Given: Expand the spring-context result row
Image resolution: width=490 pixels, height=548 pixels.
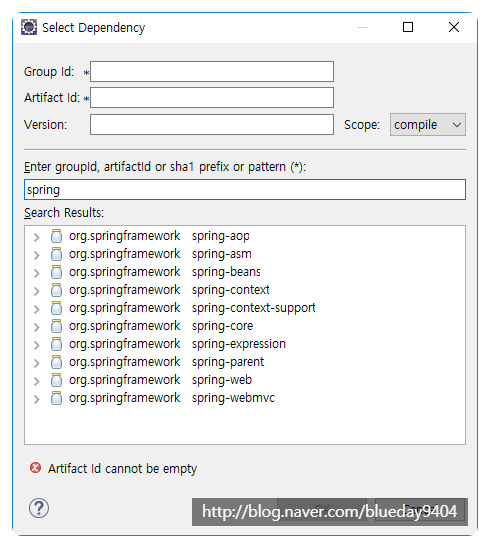Looking at the screenshot, I should [36, 291].
